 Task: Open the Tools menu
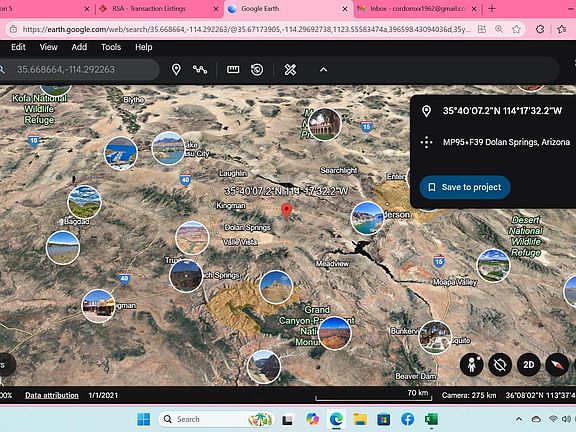pos(111,47)
